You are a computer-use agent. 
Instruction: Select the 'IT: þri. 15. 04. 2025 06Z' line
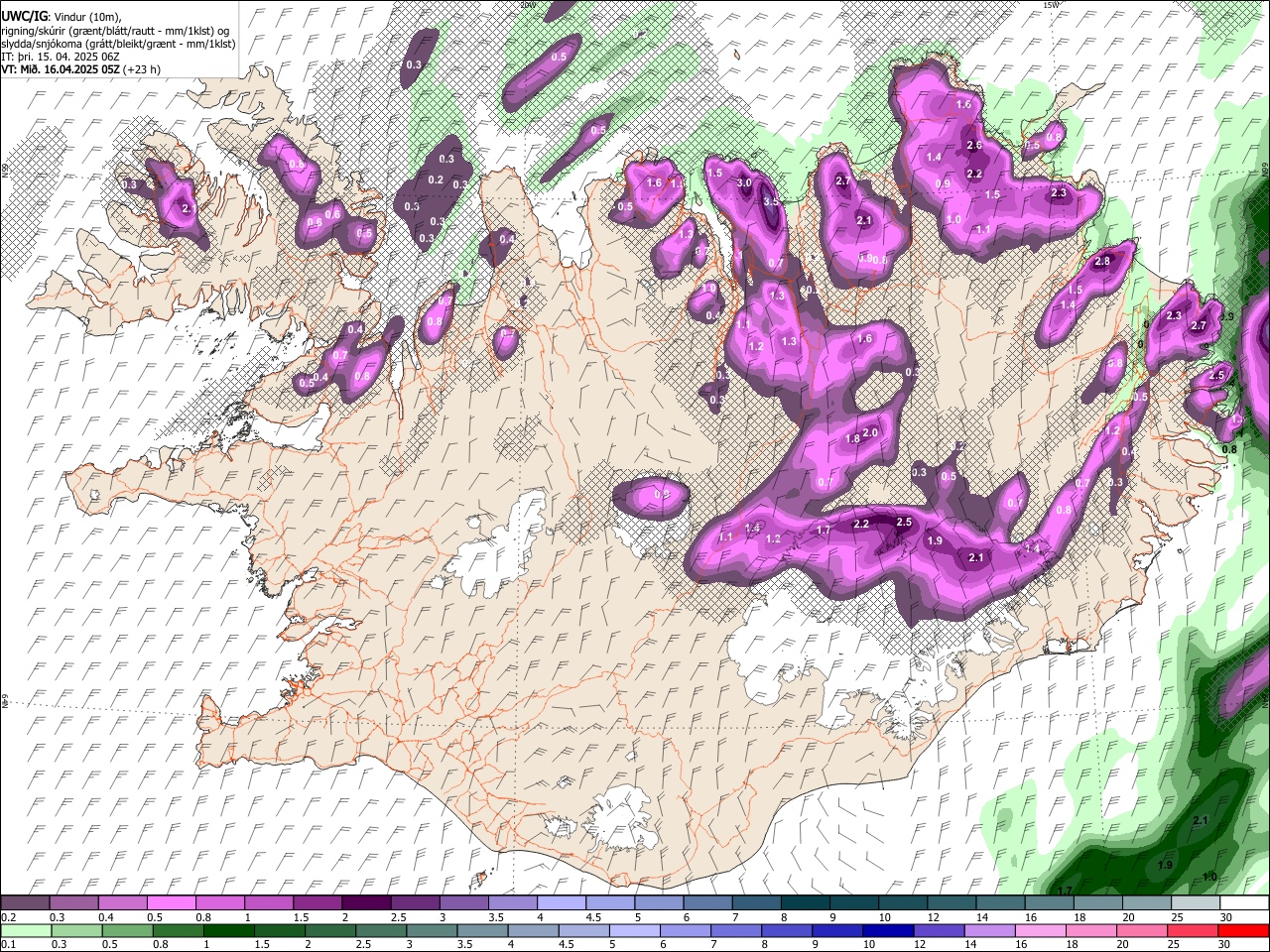59,57
